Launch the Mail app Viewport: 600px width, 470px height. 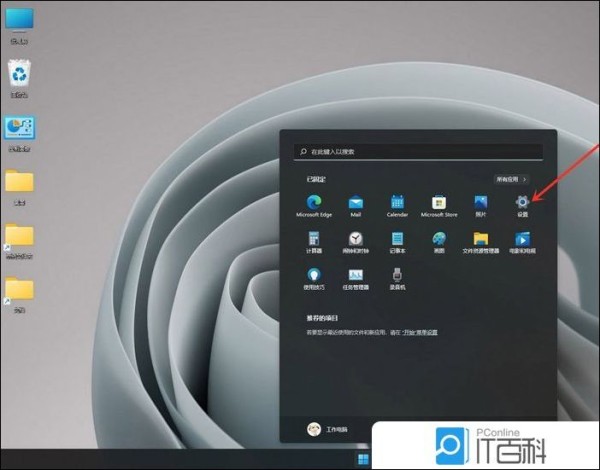[x=355, y=206]
